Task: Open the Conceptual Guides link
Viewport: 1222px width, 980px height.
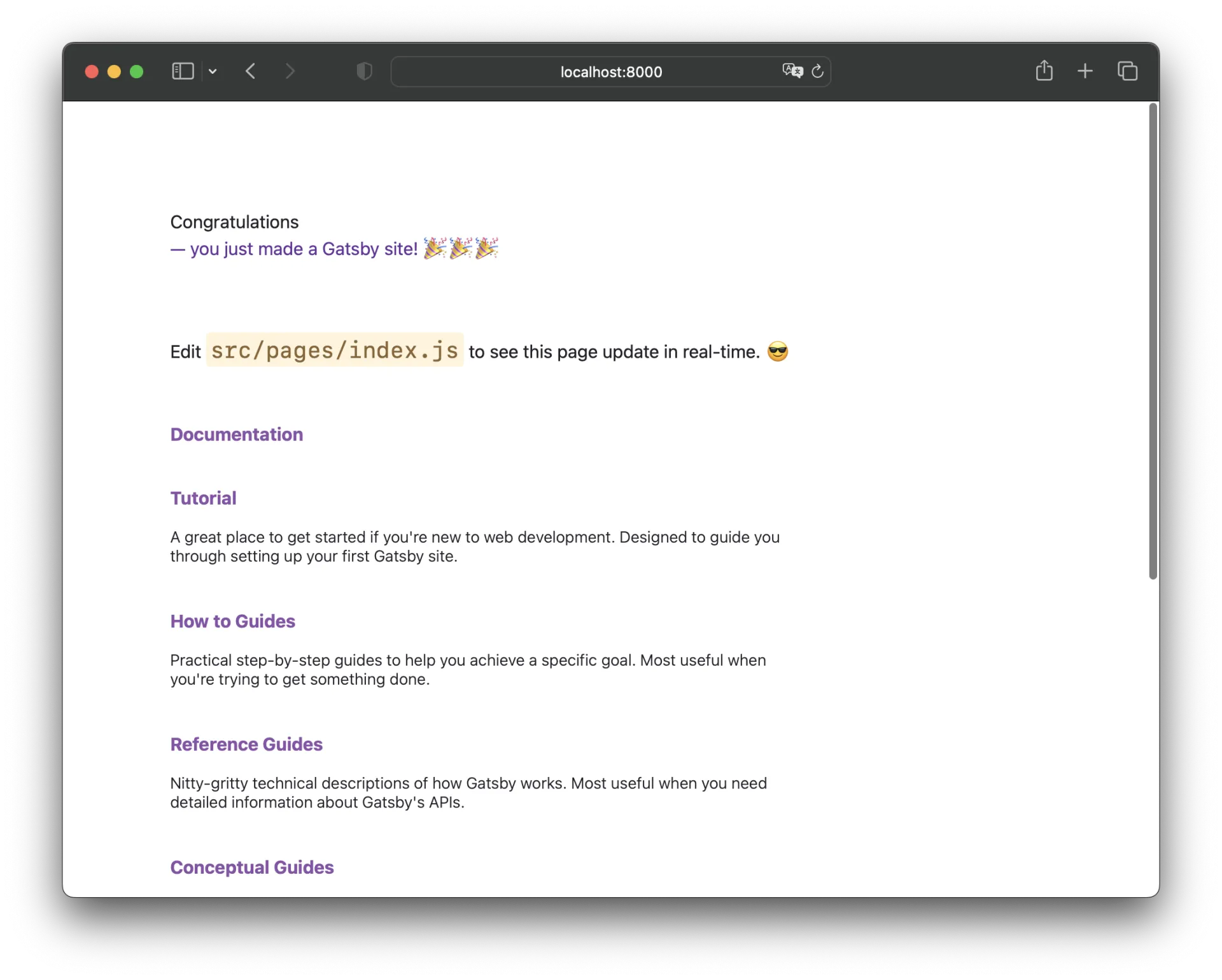Action: click(251, 867)
